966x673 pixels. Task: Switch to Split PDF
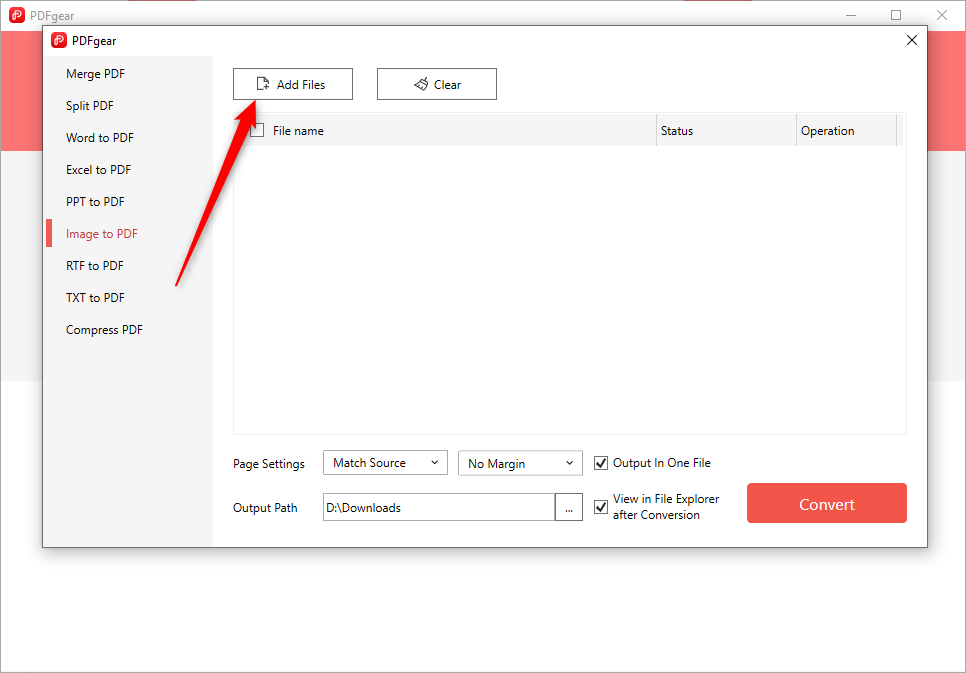90,106
